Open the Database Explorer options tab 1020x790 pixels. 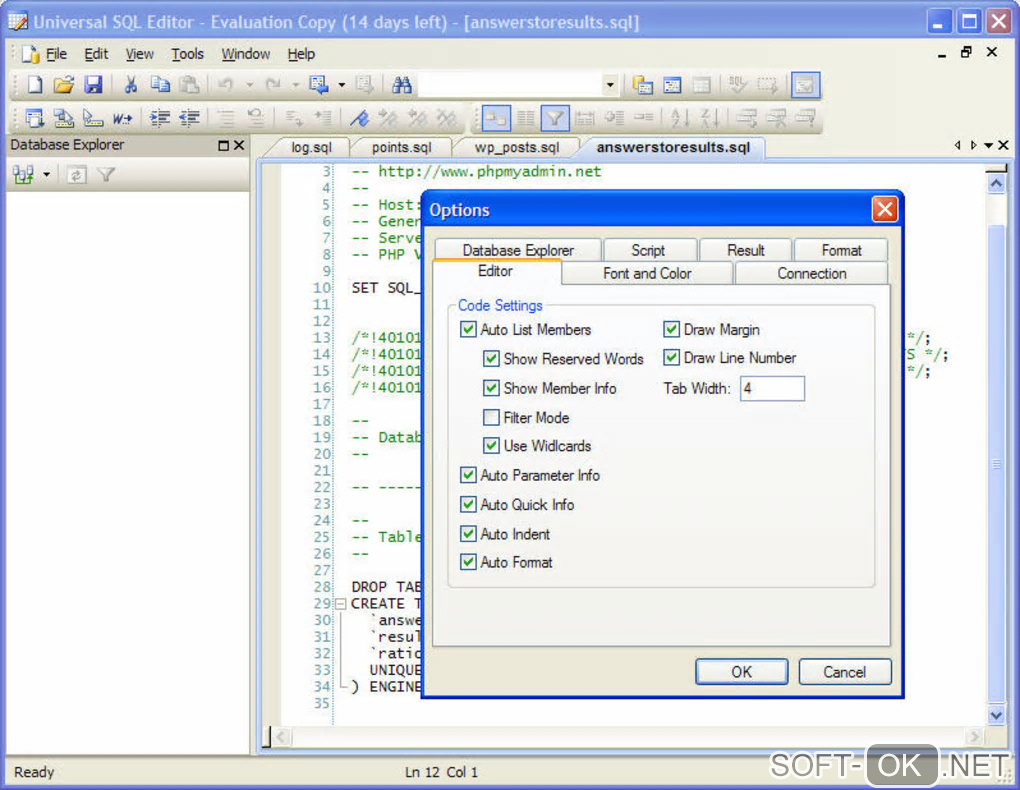point(518,251)
